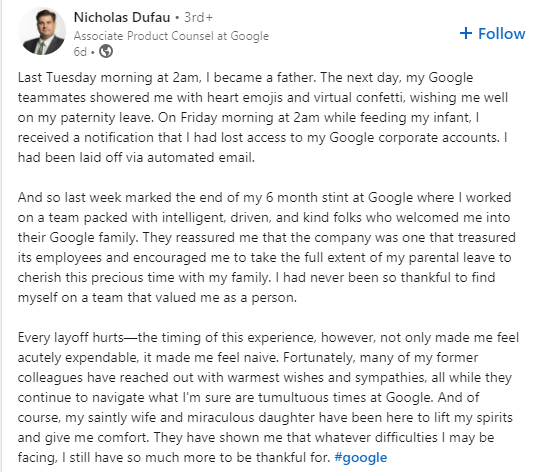Screen dimensions: 538x472
Task: Click the line starting 'cherish this precious time'
Action: [256, 278]
